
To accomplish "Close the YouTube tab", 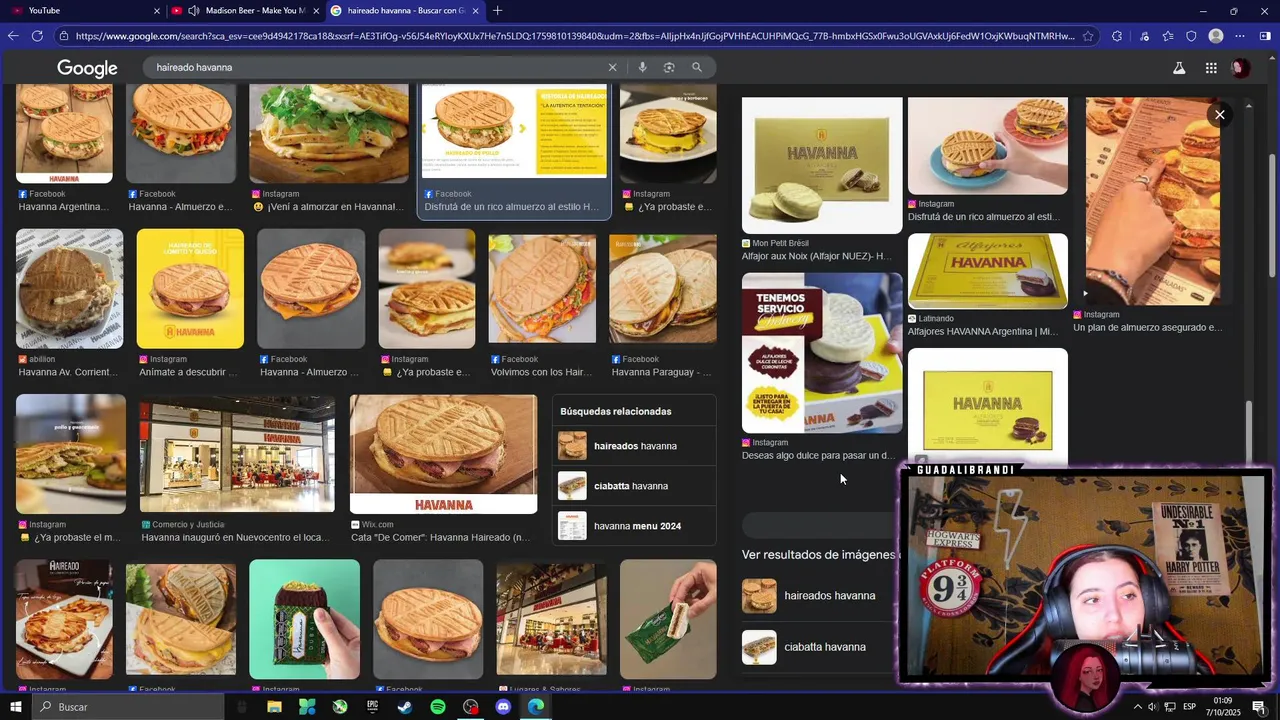I will (x=156, y=11).
